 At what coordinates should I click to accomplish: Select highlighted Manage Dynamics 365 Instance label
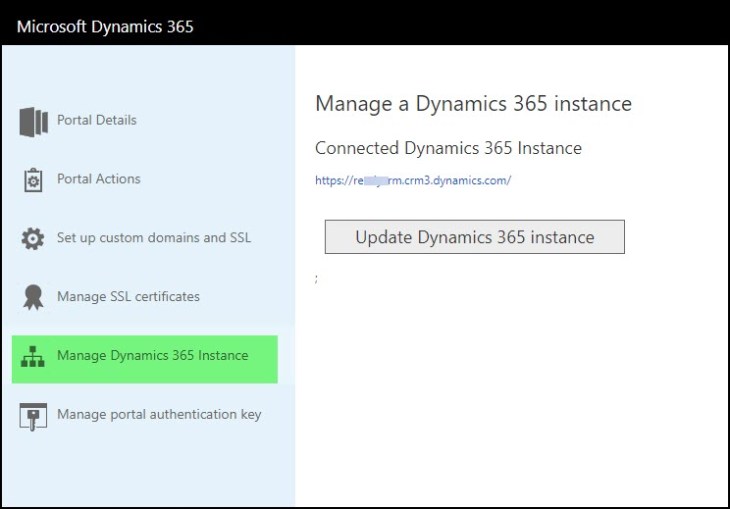[152, 355]
